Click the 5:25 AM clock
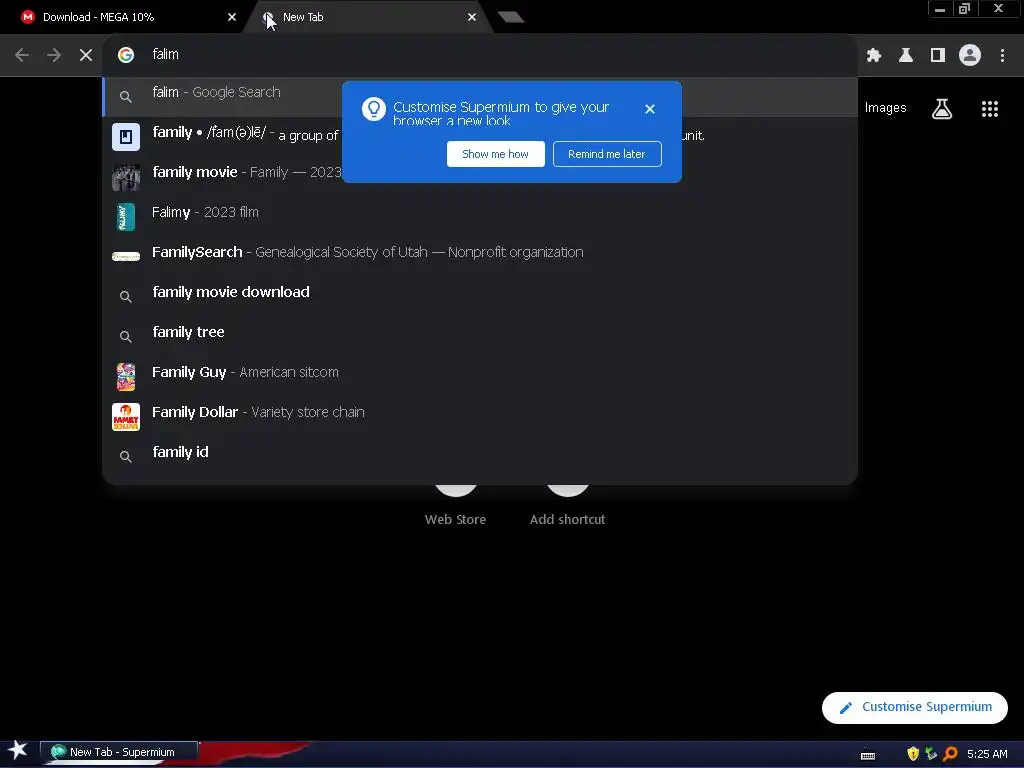This screenshot has height=768, width=1024. point(987,754)
